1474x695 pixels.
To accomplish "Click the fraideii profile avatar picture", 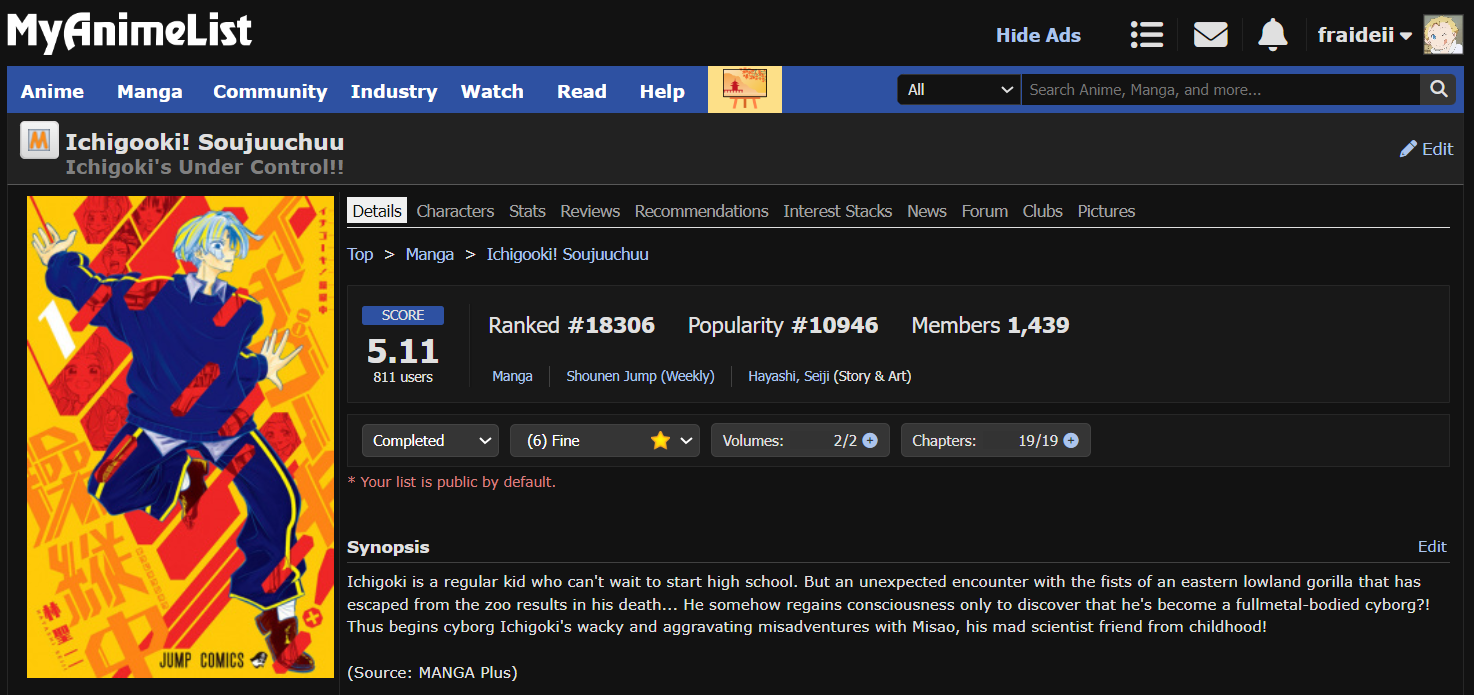I will pos(1443,35).
